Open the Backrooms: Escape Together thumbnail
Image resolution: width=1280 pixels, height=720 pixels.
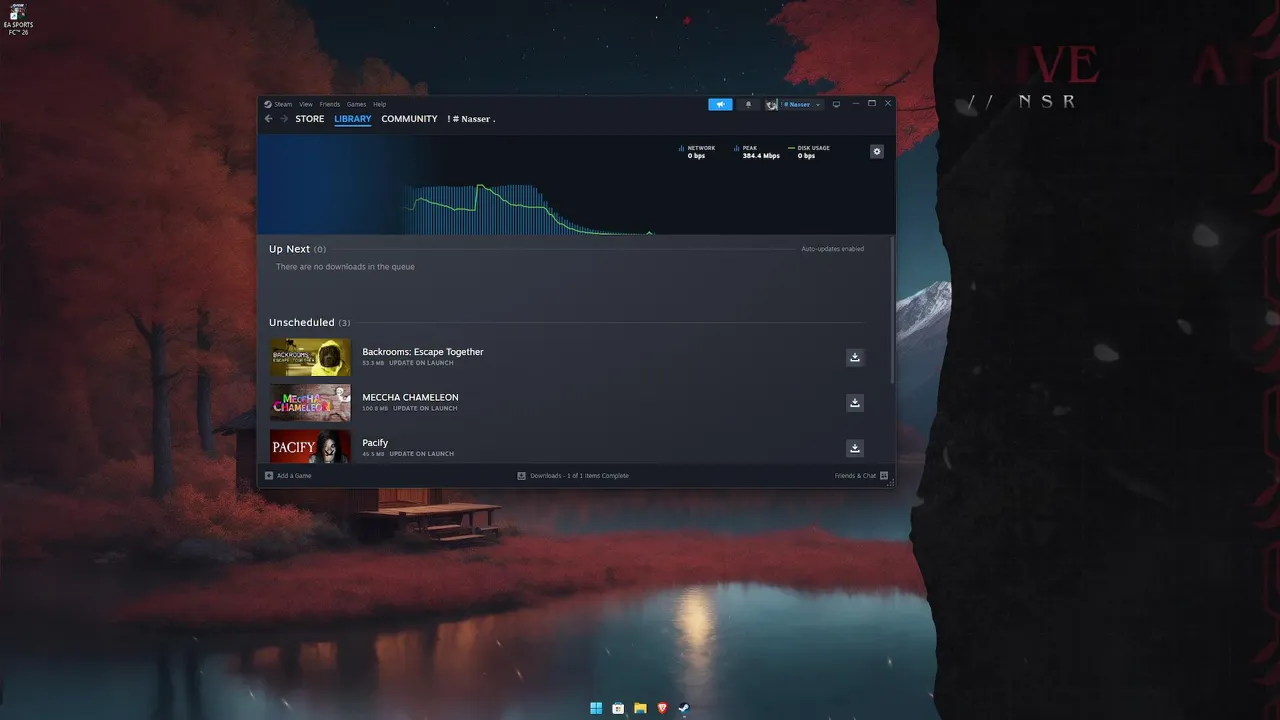click(x=310, y=357)
